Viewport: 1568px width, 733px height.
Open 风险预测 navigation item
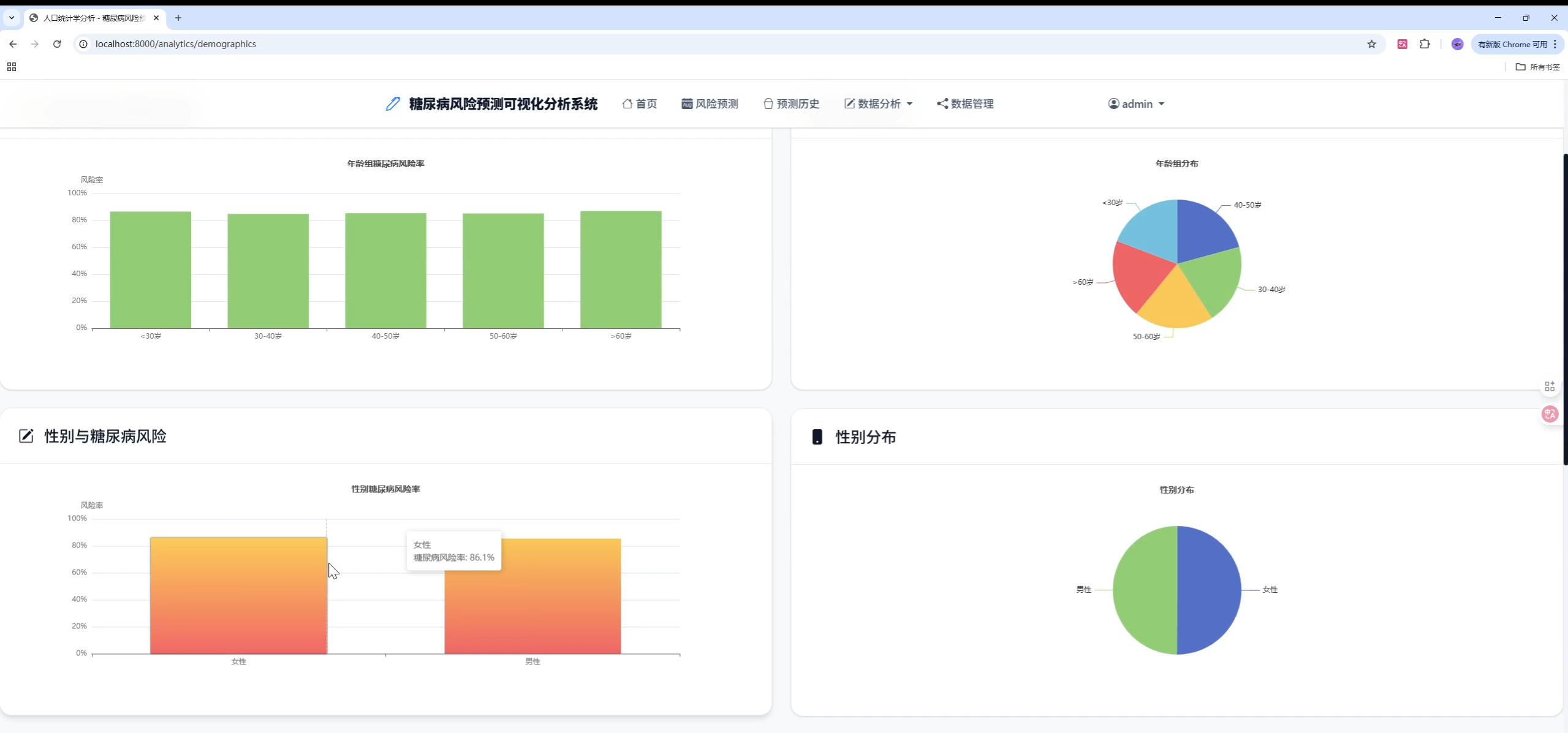click(x=710, y=104)
